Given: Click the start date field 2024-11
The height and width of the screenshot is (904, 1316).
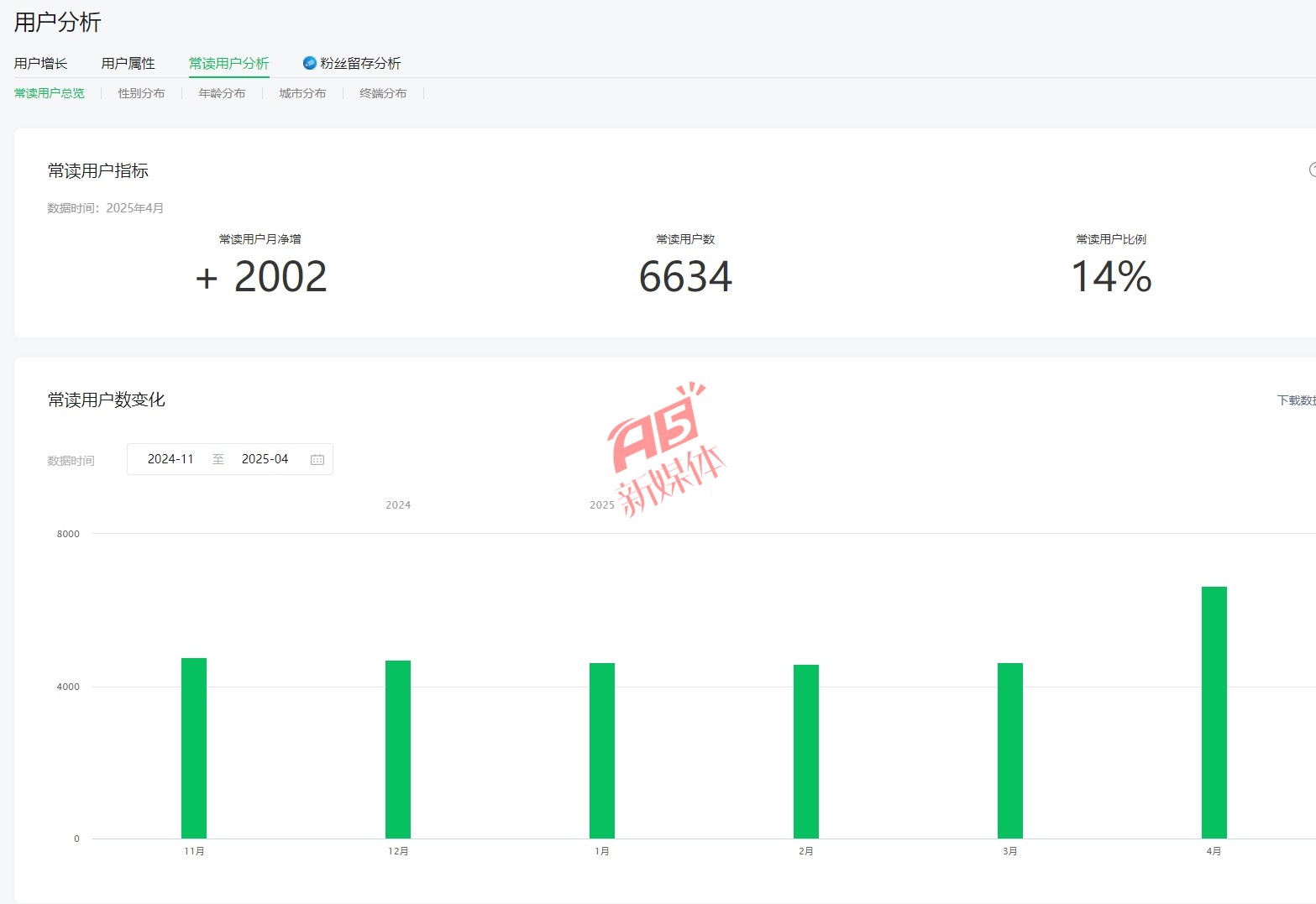Looking at the screenshot, I should point(170,459).
